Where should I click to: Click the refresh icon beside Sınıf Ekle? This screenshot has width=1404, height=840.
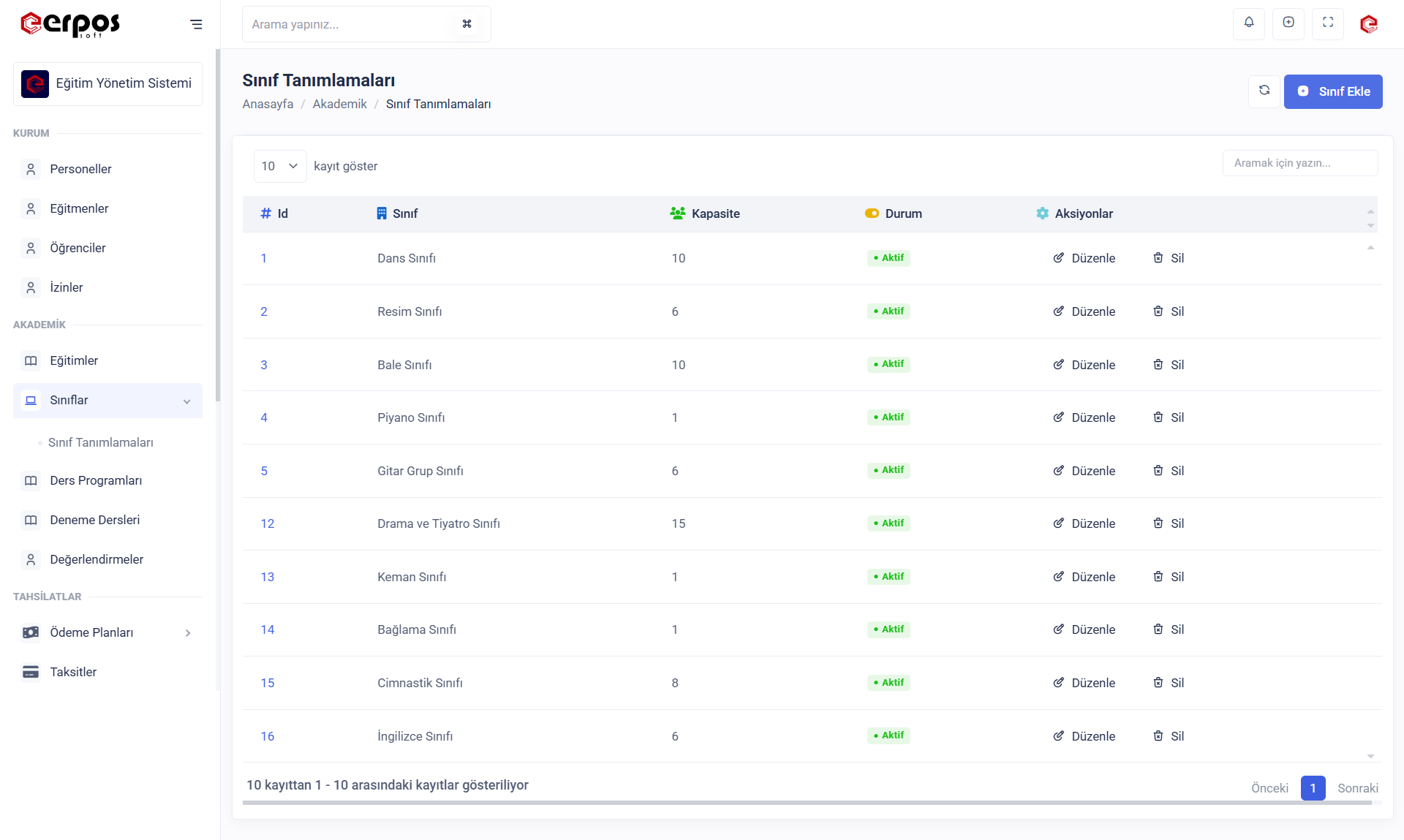1264,91
